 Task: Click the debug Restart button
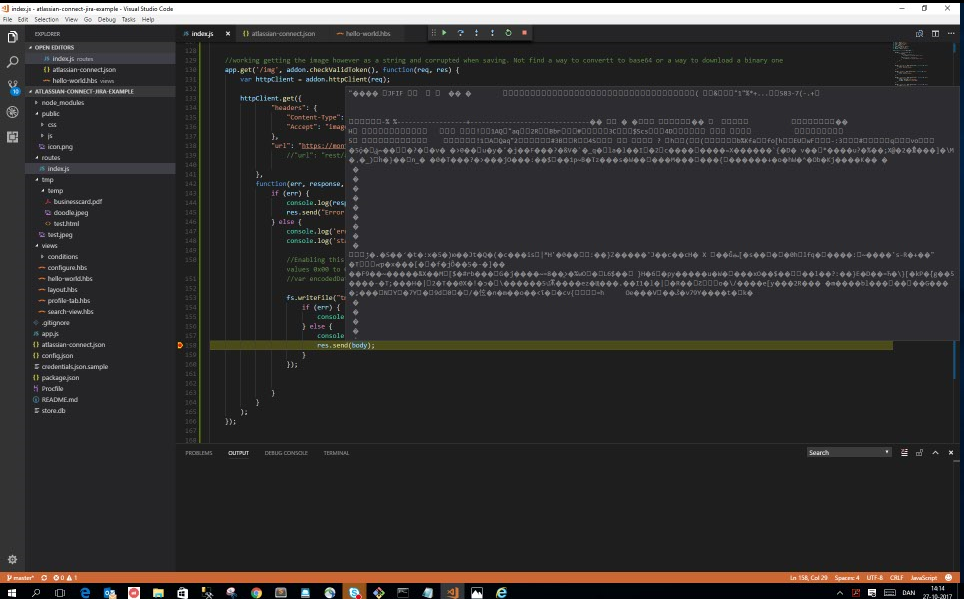click(508, 33)
